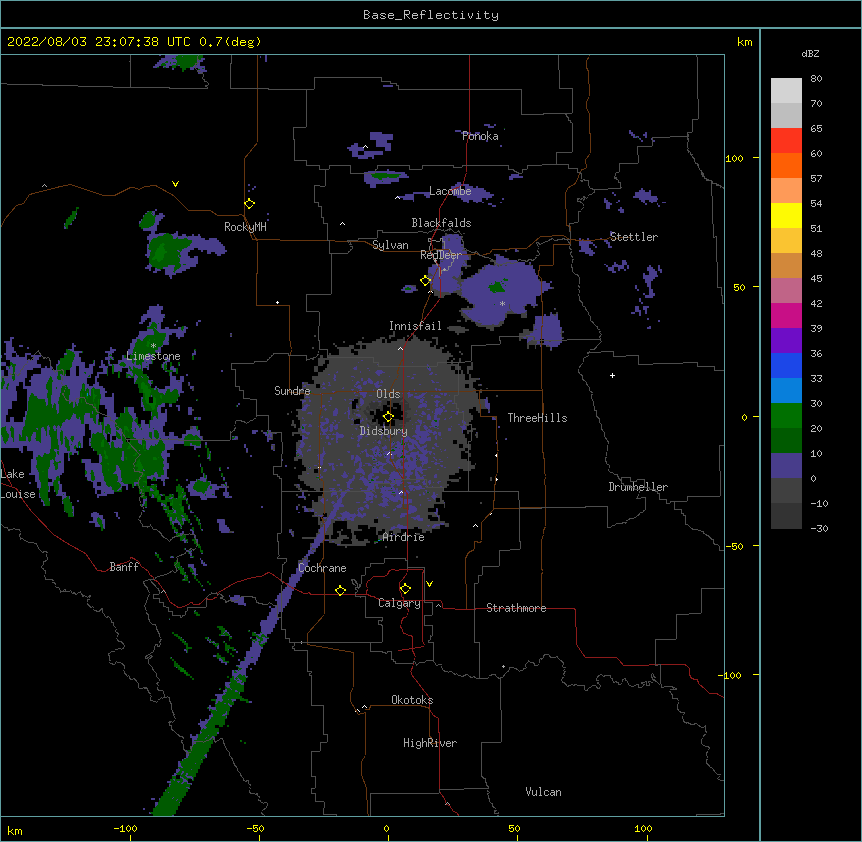Viewport: 862px width, 842px height.
Task: Select the bright yellow 54-51 dBZ swatch
Action: (786, 215)
